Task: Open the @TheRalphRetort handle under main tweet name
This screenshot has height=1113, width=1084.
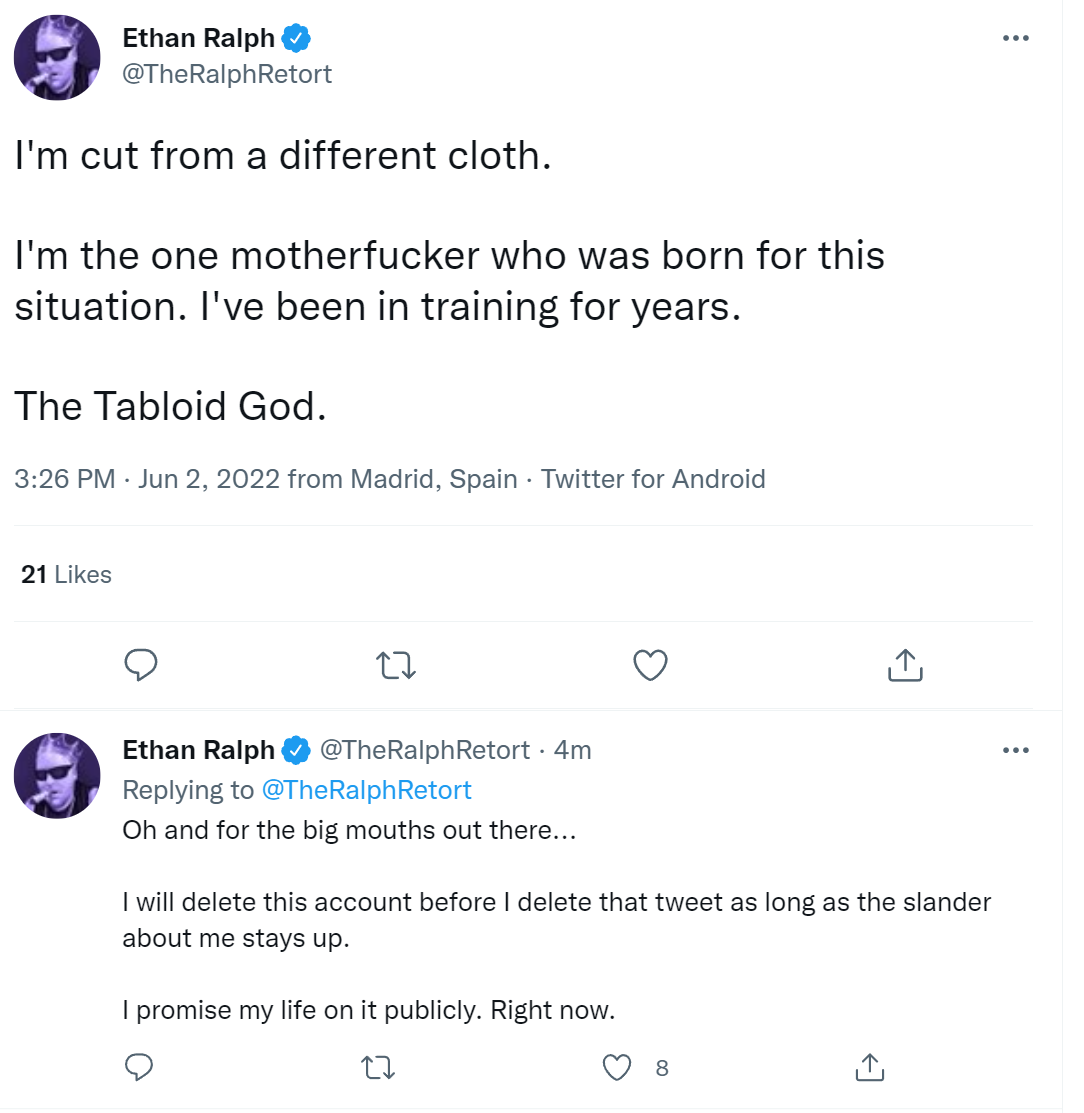Action: point(227,74)
